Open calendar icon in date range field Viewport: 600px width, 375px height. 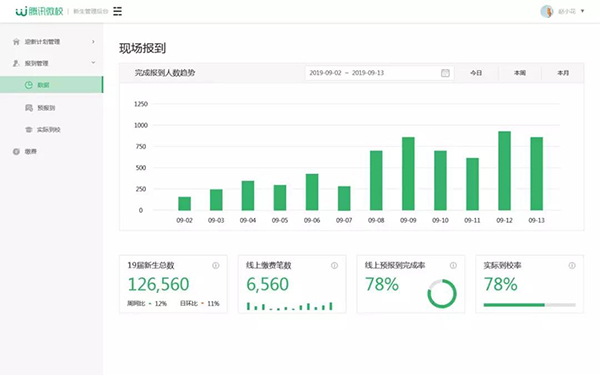click(445, 73)
